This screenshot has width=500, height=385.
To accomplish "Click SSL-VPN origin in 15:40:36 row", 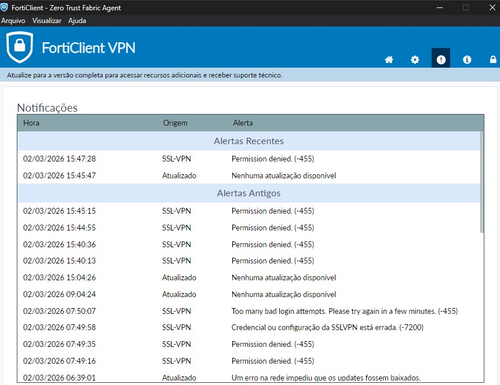I will 177,244.
